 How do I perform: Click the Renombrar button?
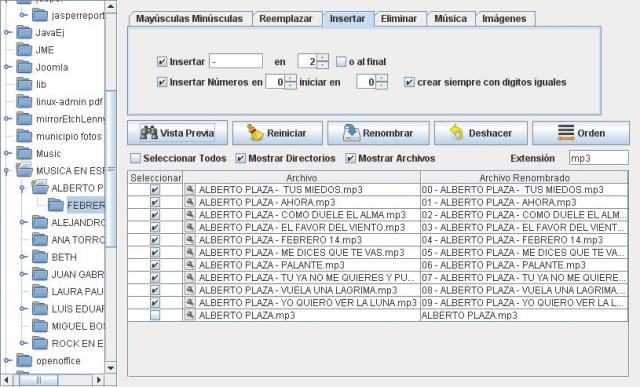click(378, 133)
